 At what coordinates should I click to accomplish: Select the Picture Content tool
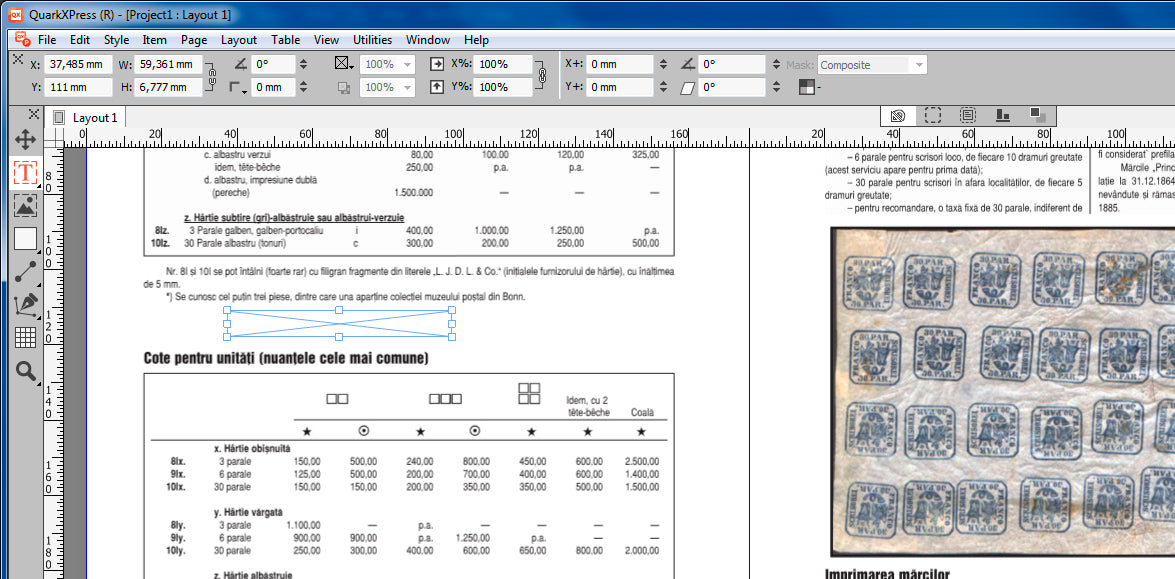pyautogui.click(x=25, y=206)
